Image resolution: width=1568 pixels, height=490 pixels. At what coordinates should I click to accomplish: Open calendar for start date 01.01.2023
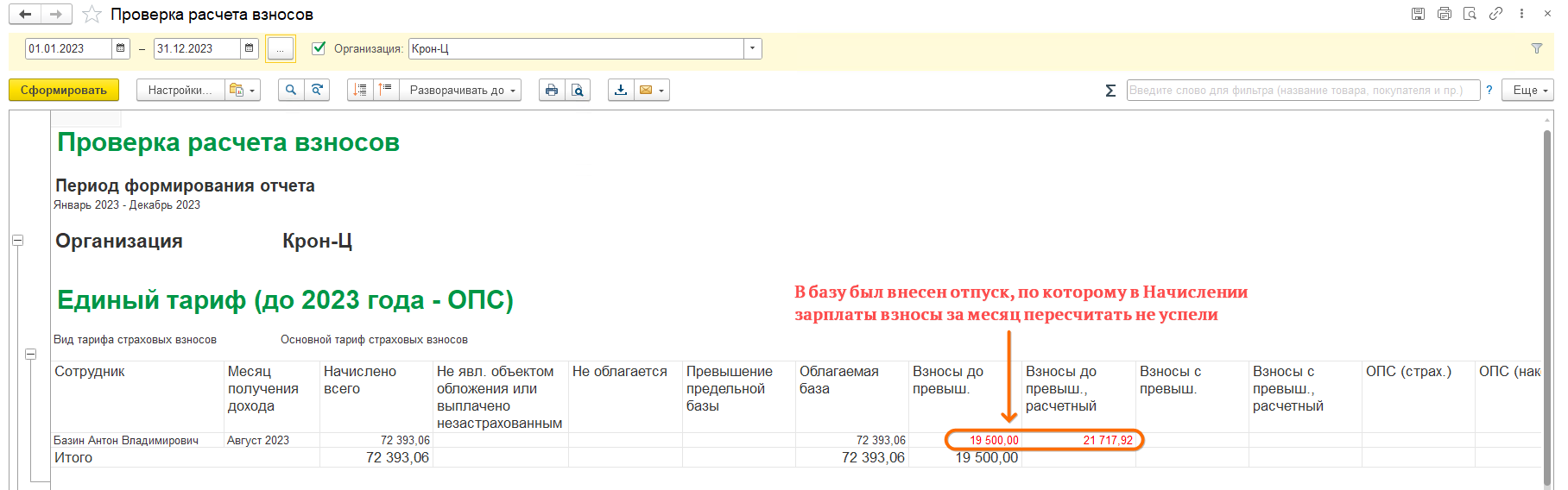coord(121,49)
